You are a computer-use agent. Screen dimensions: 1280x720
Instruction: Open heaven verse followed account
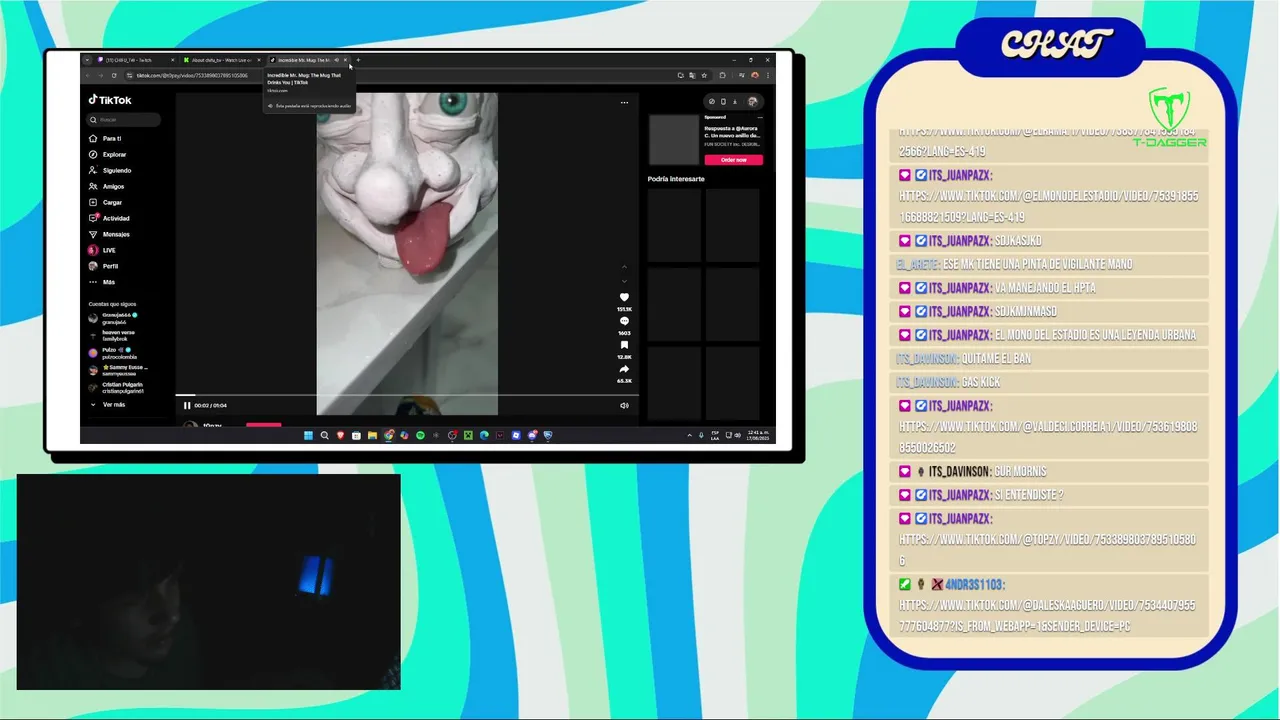112,335
